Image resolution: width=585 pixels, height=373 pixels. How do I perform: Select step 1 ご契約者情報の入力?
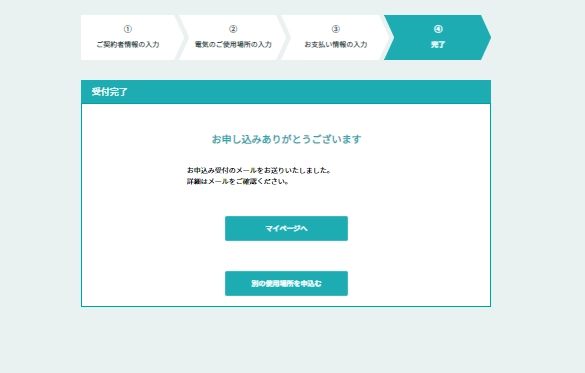click(x=132, y=37)
